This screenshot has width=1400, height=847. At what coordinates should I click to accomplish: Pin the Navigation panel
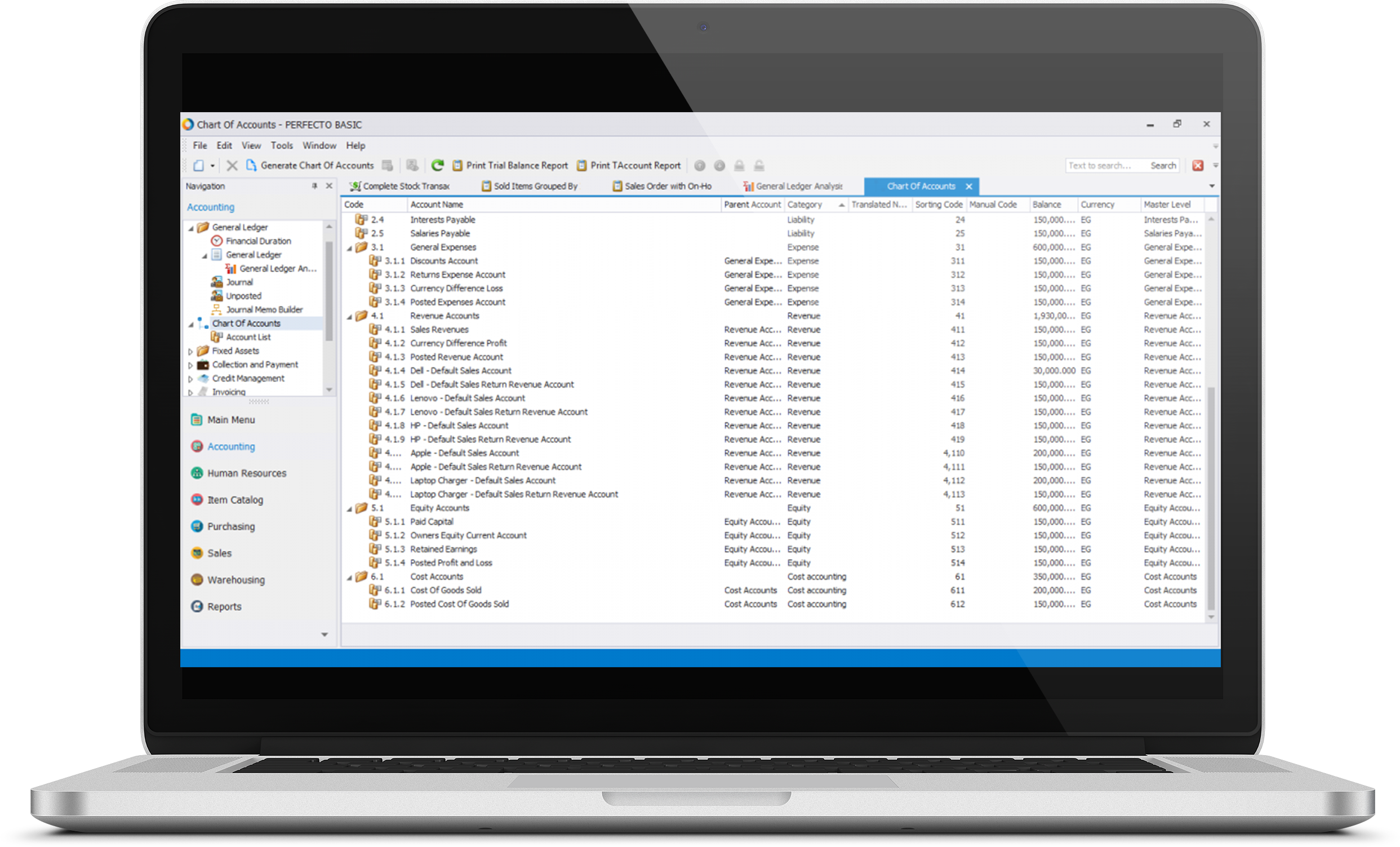point(314,186)
